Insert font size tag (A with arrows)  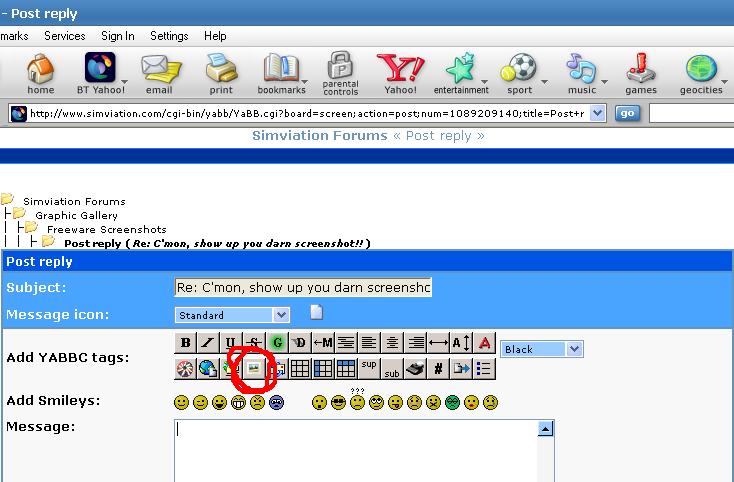(461, 343)
